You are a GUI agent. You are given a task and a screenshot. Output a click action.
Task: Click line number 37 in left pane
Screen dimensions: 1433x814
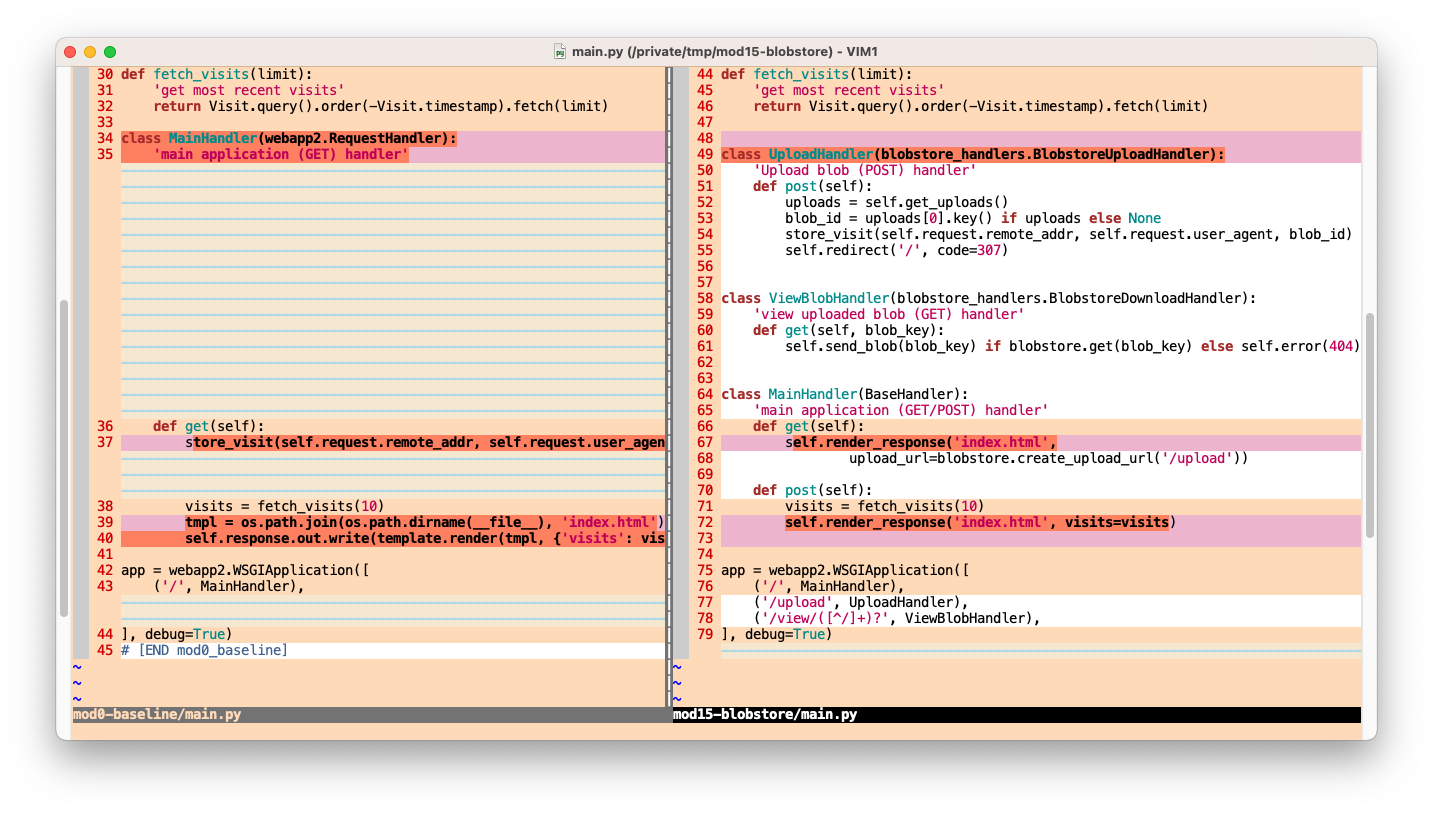pyautogui.click(x=104, y=442)
